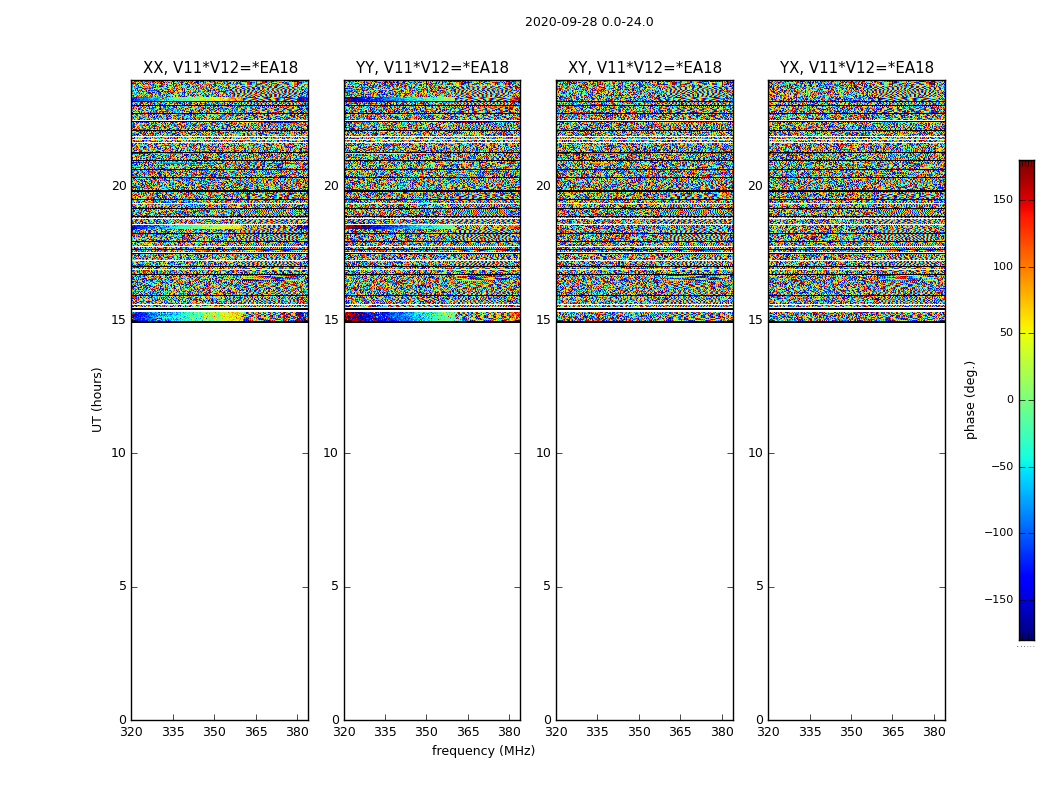
Task: Click the XY panel phase data region
Action: pos(645,201)
